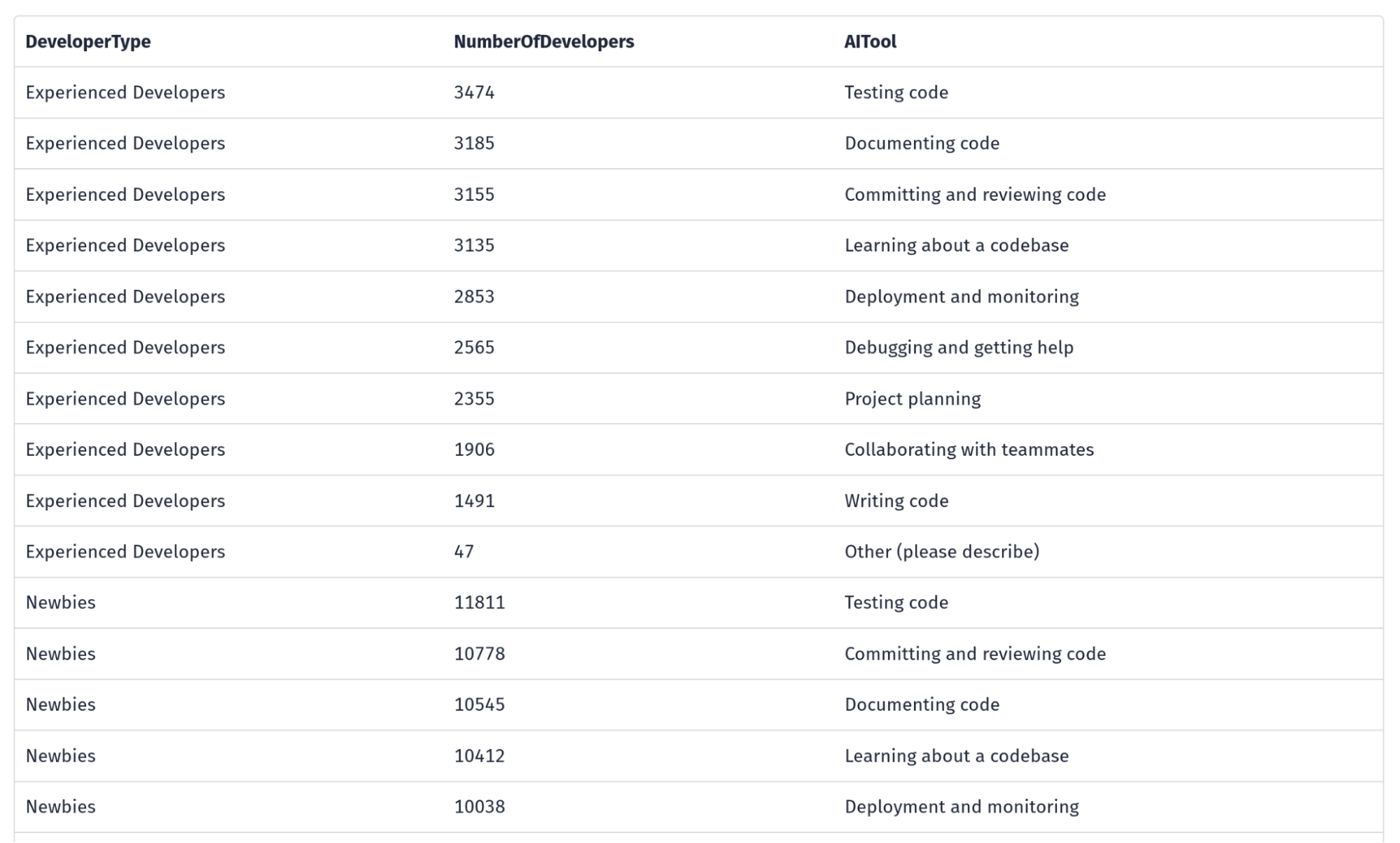
Task: Click the cell with number 10545
Action: pos(479,704)
